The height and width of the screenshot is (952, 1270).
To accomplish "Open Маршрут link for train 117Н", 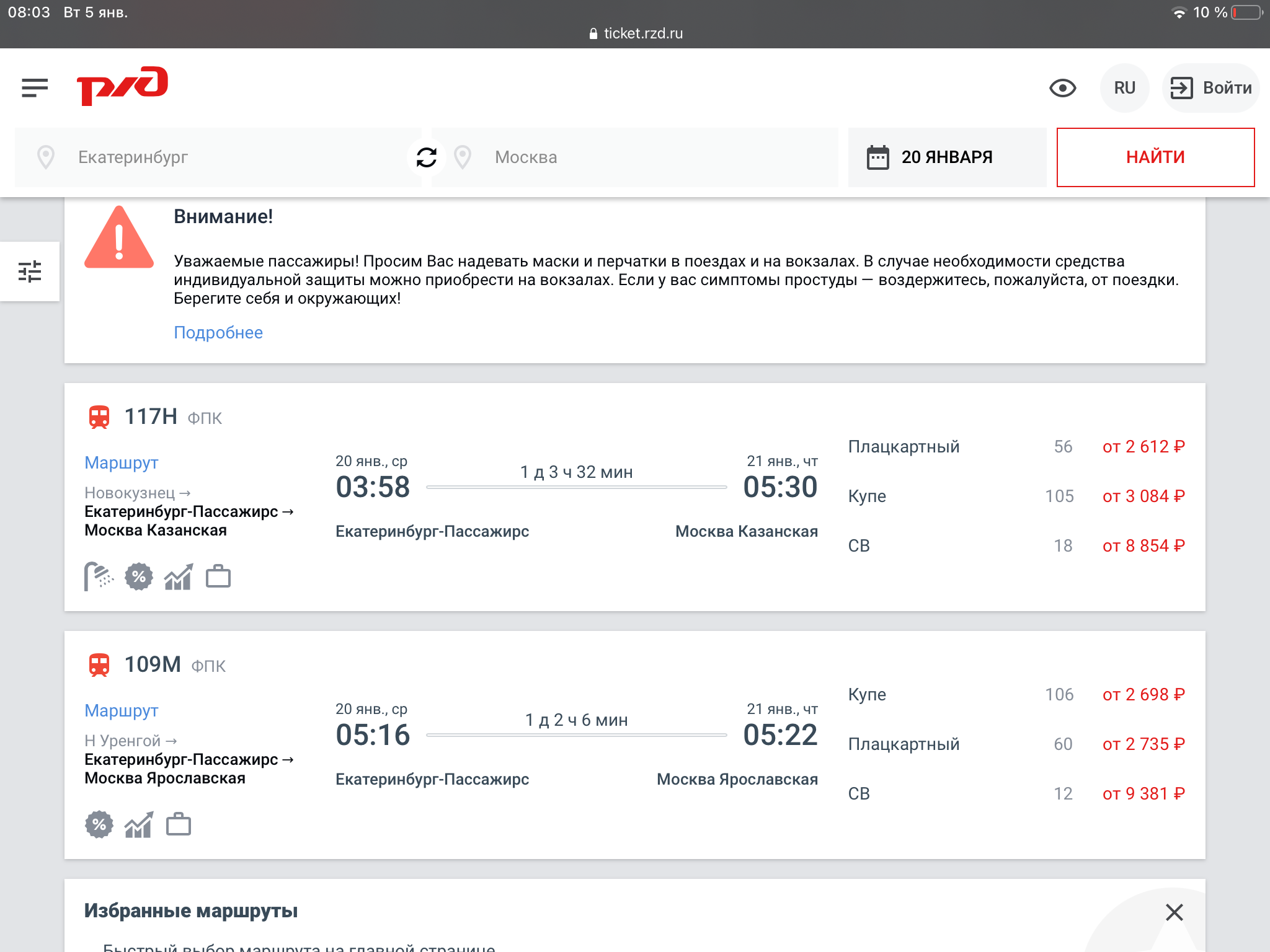I will (x=122, y=463).
